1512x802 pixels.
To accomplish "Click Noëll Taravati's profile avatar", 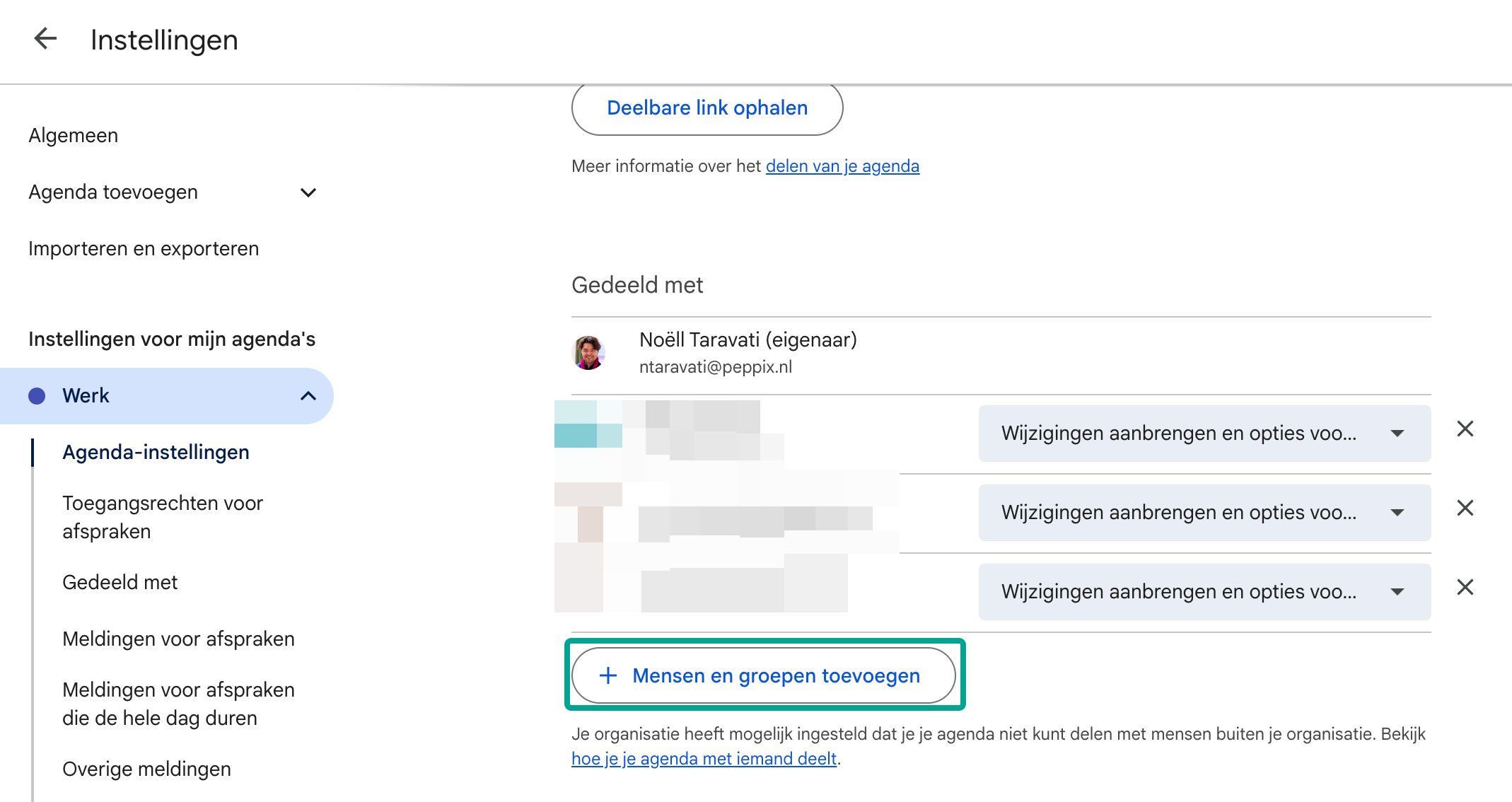I will coord(588,352).
